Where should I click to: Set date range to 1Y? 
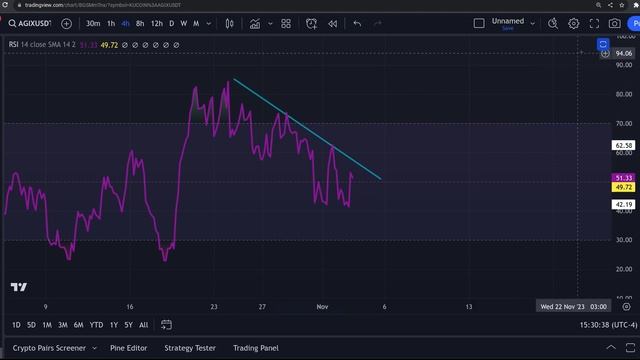[x=114, y=325]
